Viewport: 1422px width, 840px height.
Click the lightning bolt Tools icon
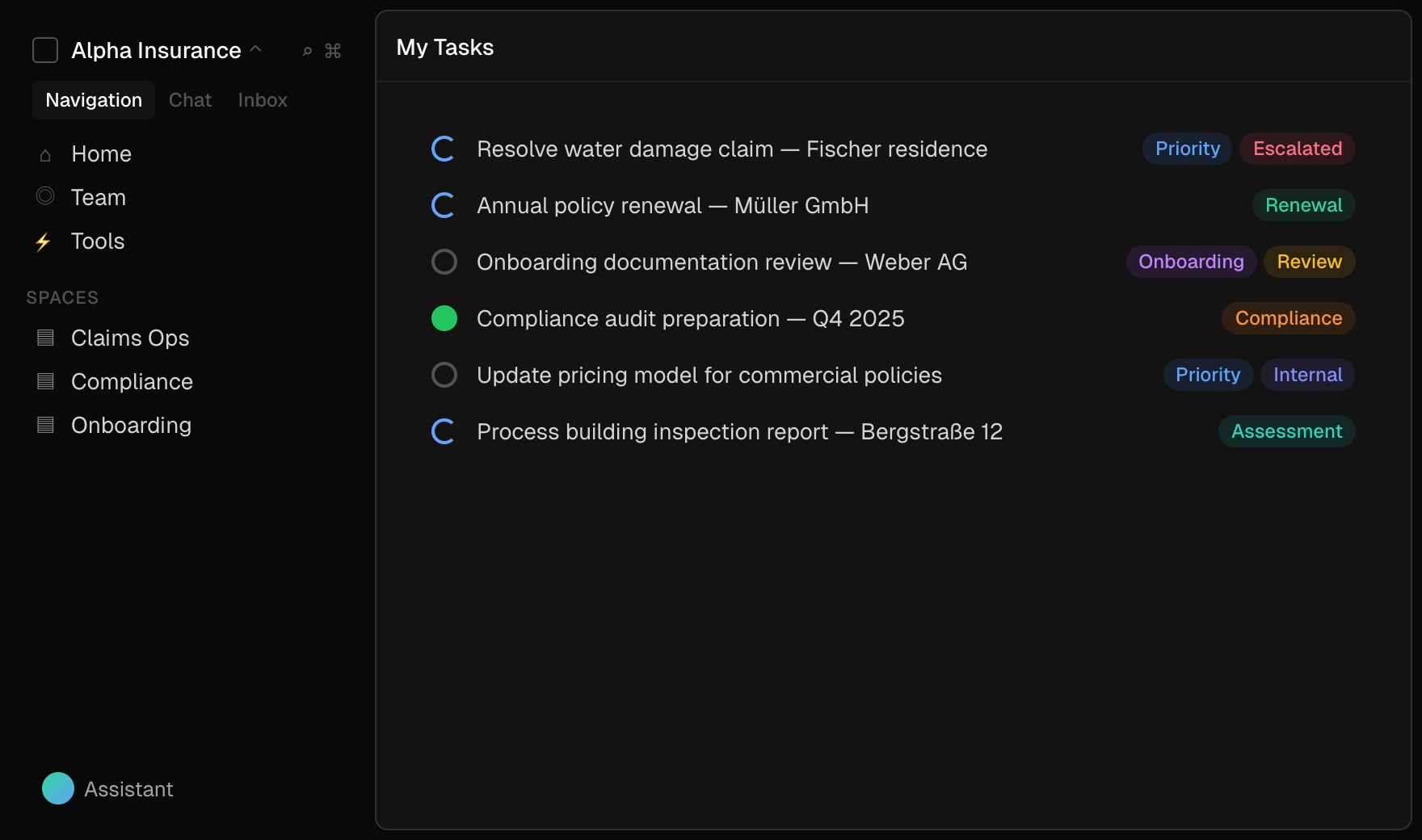tap(44, 241)
